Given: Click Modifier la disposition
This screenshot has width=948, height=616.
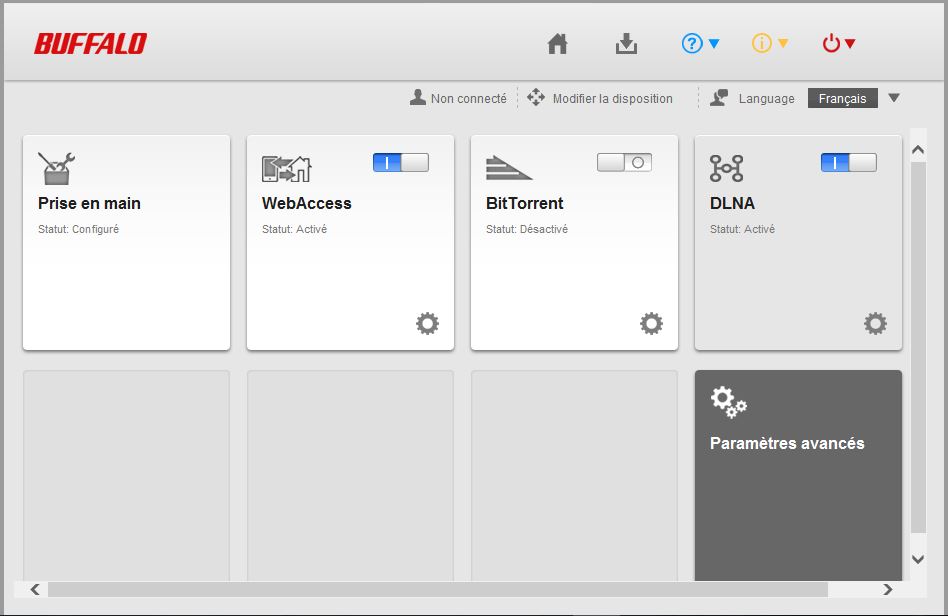Looking at the screenshot, I should point(612,99).
